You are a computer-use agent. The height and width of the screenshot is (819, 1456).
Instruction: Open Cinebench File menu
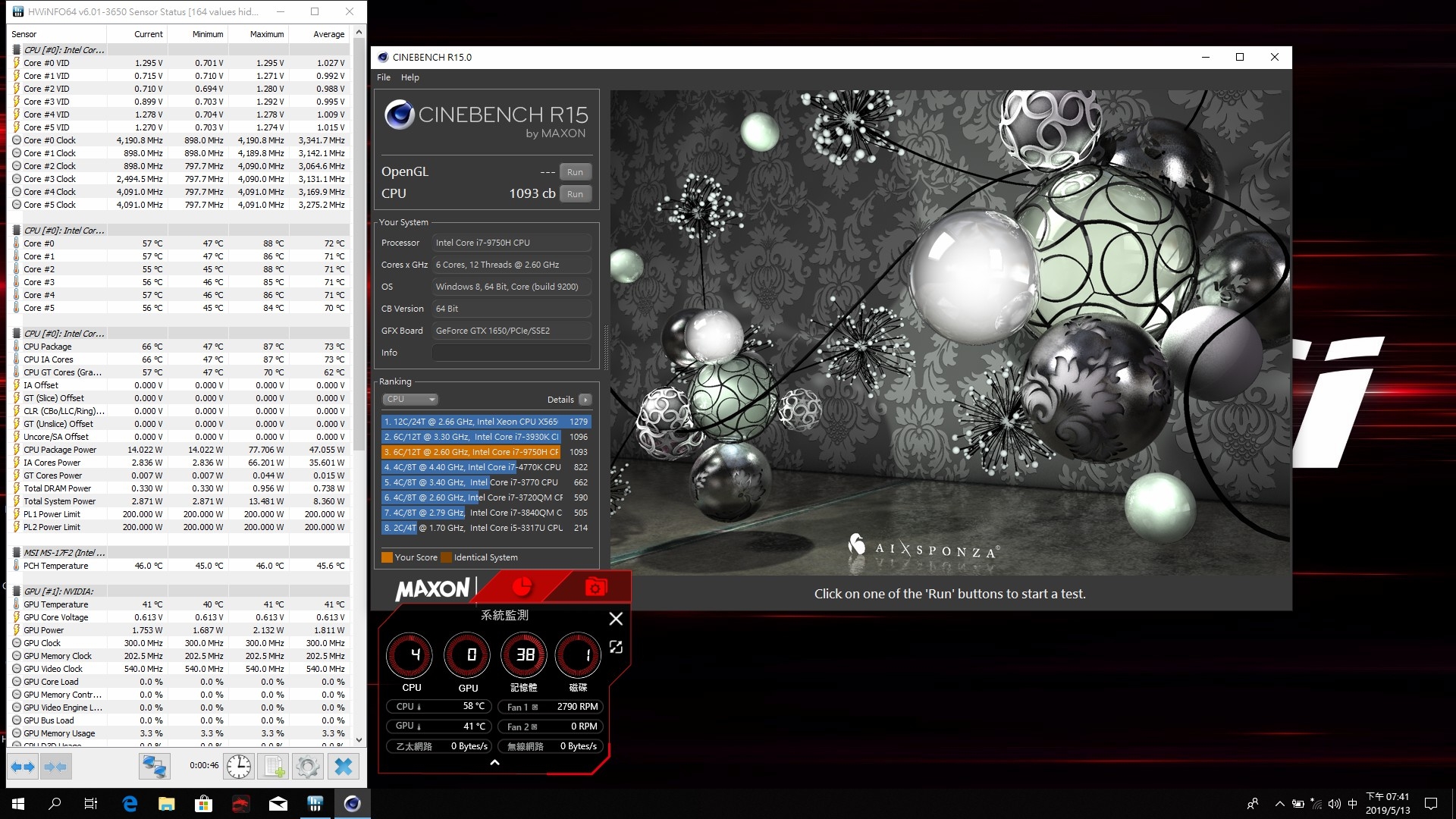(384, 77)
